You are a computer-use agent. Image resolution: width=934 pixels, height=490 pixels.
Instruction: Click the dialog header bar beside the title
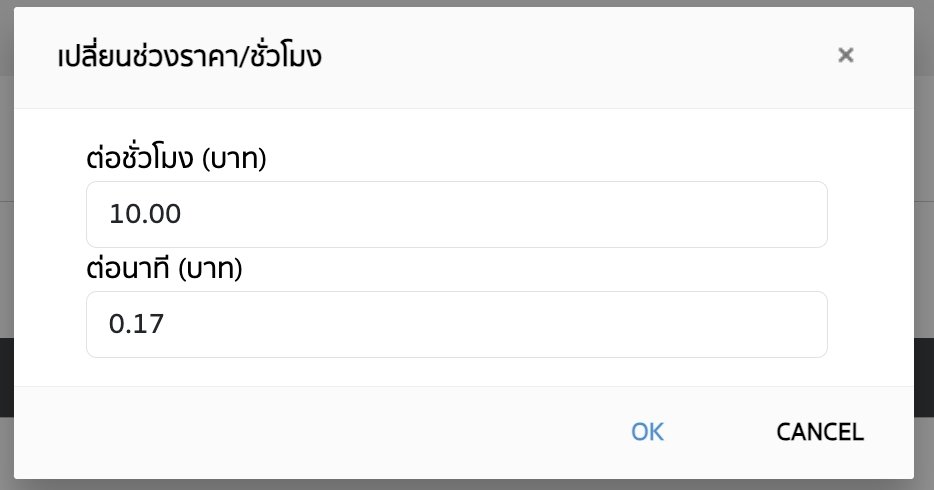point(566,57)
